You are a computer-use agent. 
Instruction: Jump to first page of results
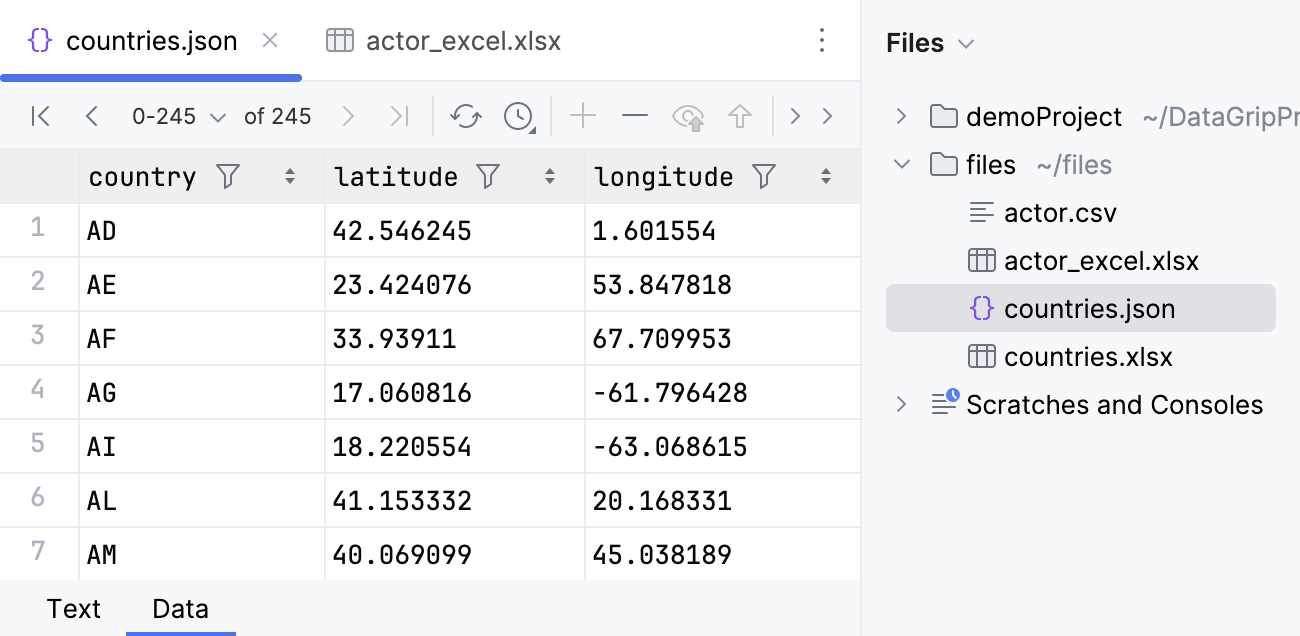click(40, 116)
